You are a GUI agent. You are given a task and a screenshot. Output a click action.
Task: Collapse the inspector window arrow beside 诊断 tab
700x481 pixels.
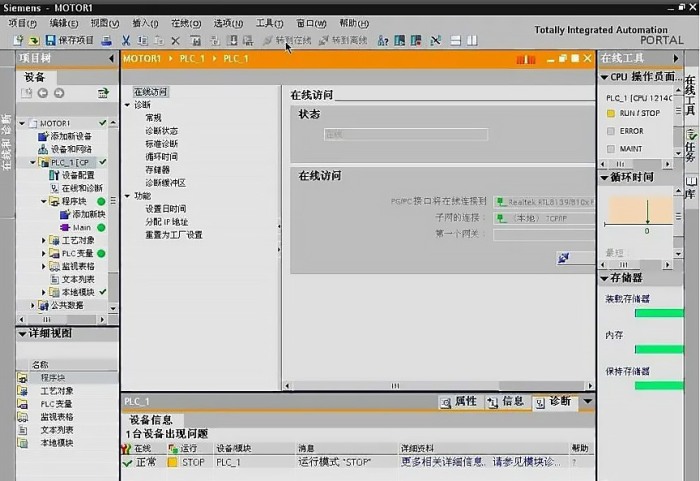click(588, 401)
